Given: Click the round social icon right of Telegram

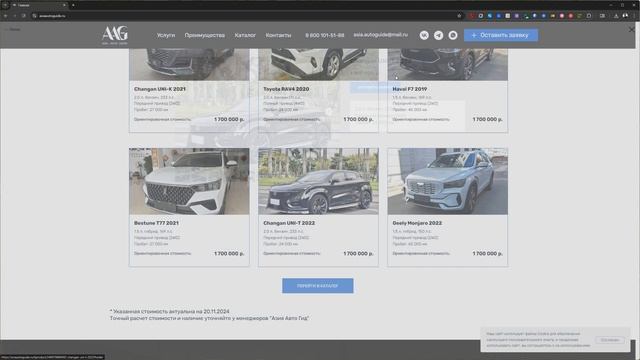Looking at the screenshot, I should pyautogui.click(x=453, y=35).
